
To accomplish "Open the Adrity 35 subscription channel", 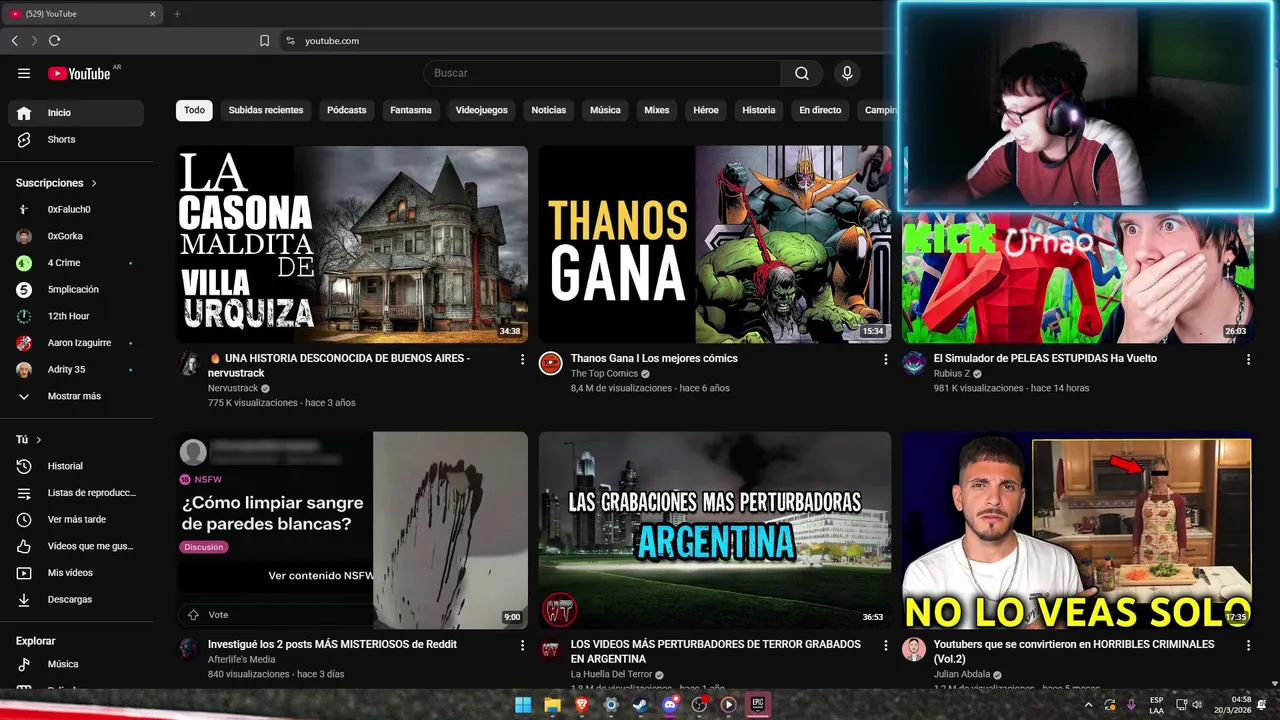I will coord(76,369).
